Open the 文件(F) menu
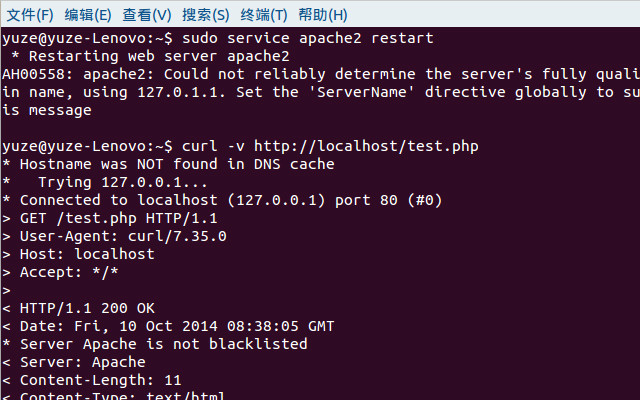640x400 pixels. [x=30, y=15]
